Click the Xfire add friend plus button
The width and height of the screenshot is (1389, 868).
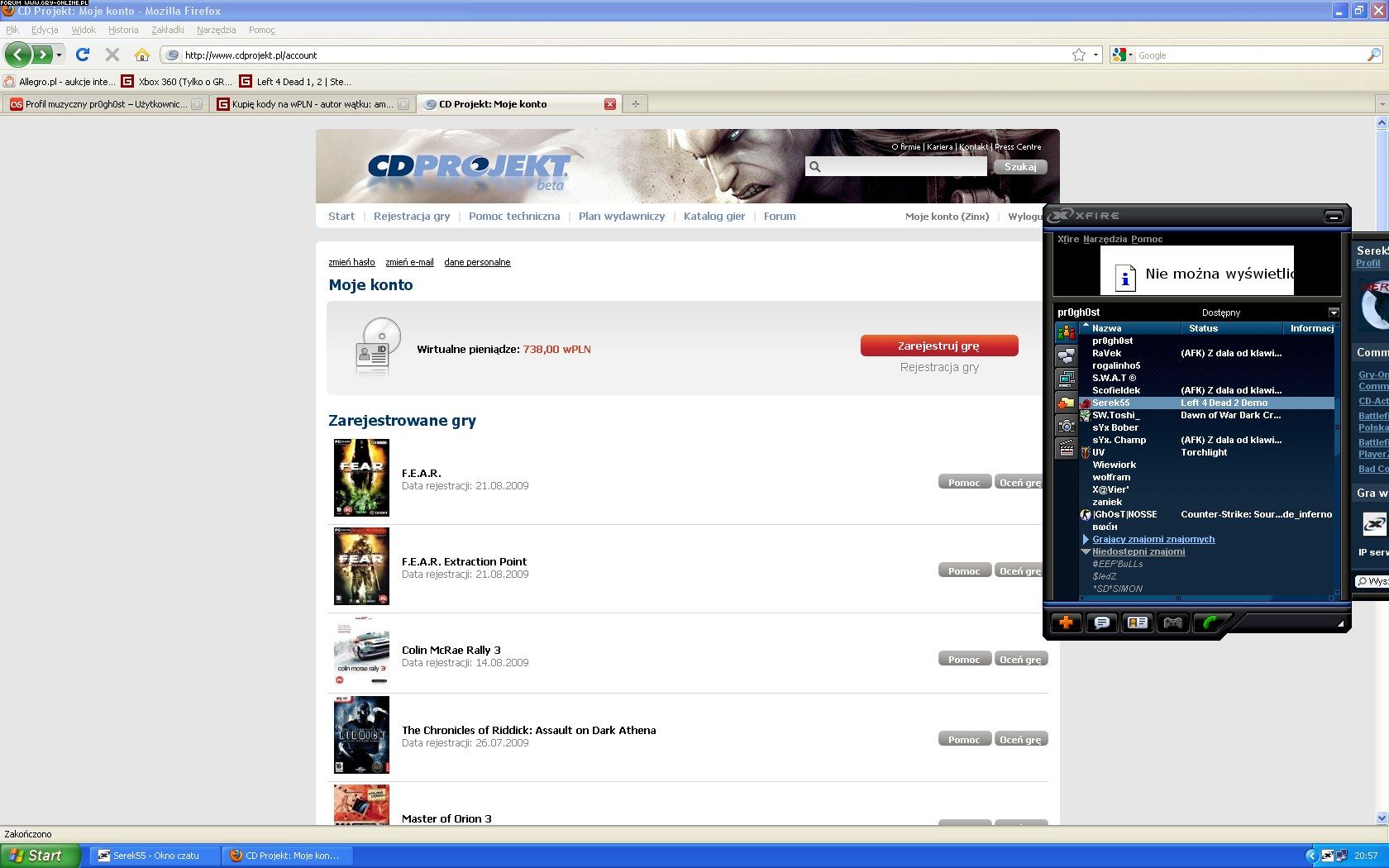(x=1067, y=622)
